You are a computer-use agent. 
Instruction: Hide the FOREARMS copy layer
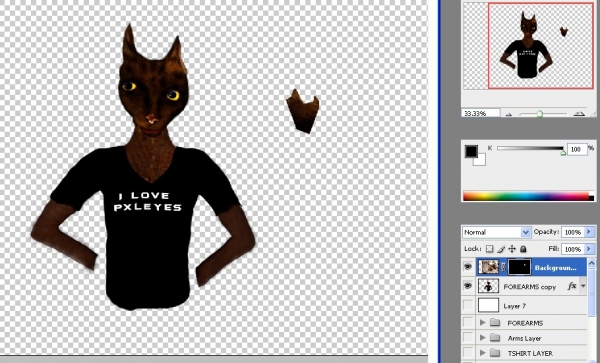tap(468, 286)
